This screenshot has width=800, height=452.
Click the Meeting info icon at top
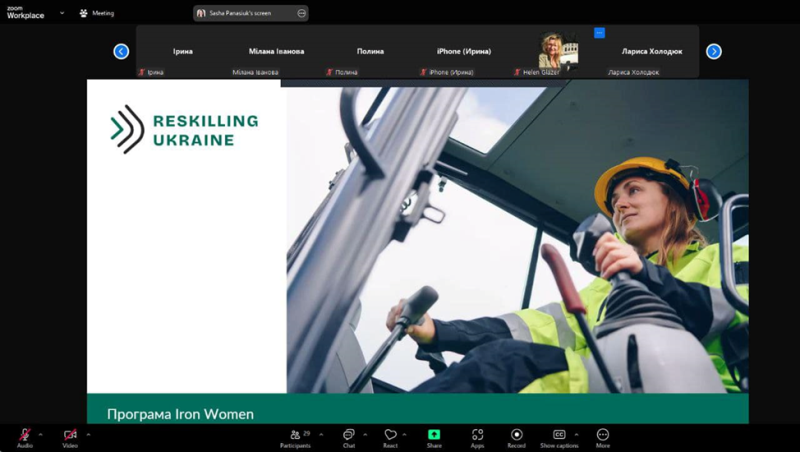[84, 13]
